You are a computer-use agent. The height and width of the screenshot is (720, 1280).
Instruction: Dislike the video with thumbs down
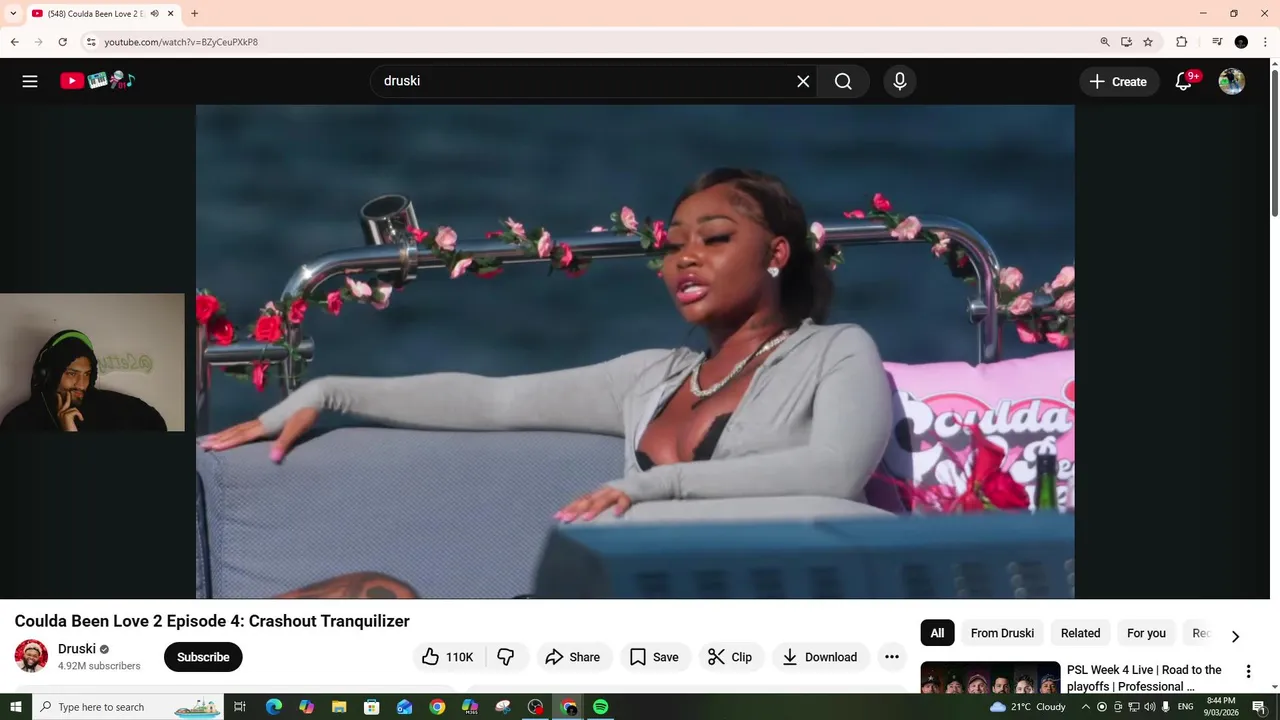point(506,657)
